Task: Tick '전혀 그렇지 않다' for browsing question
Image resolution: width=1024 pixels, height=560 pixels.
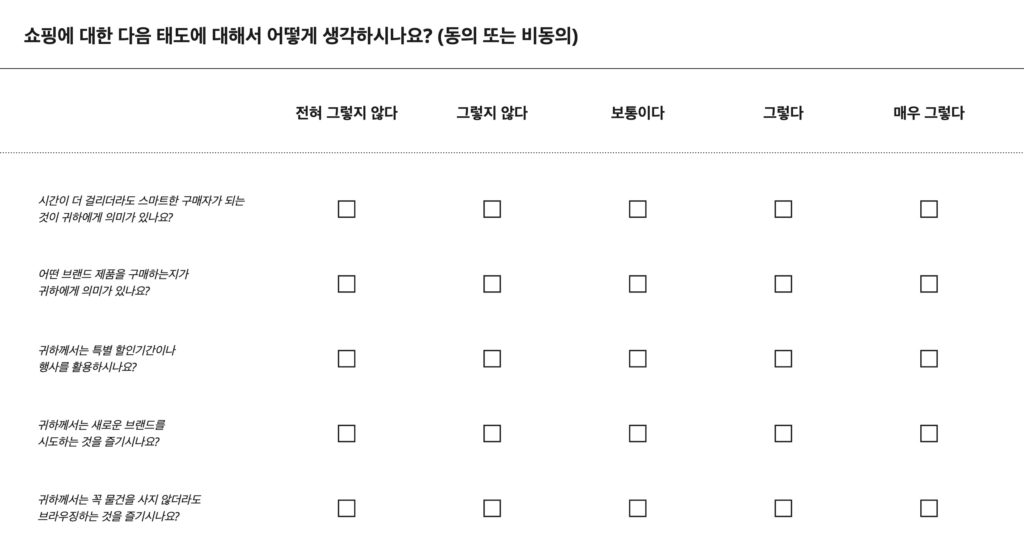Action: click(346, 508)
